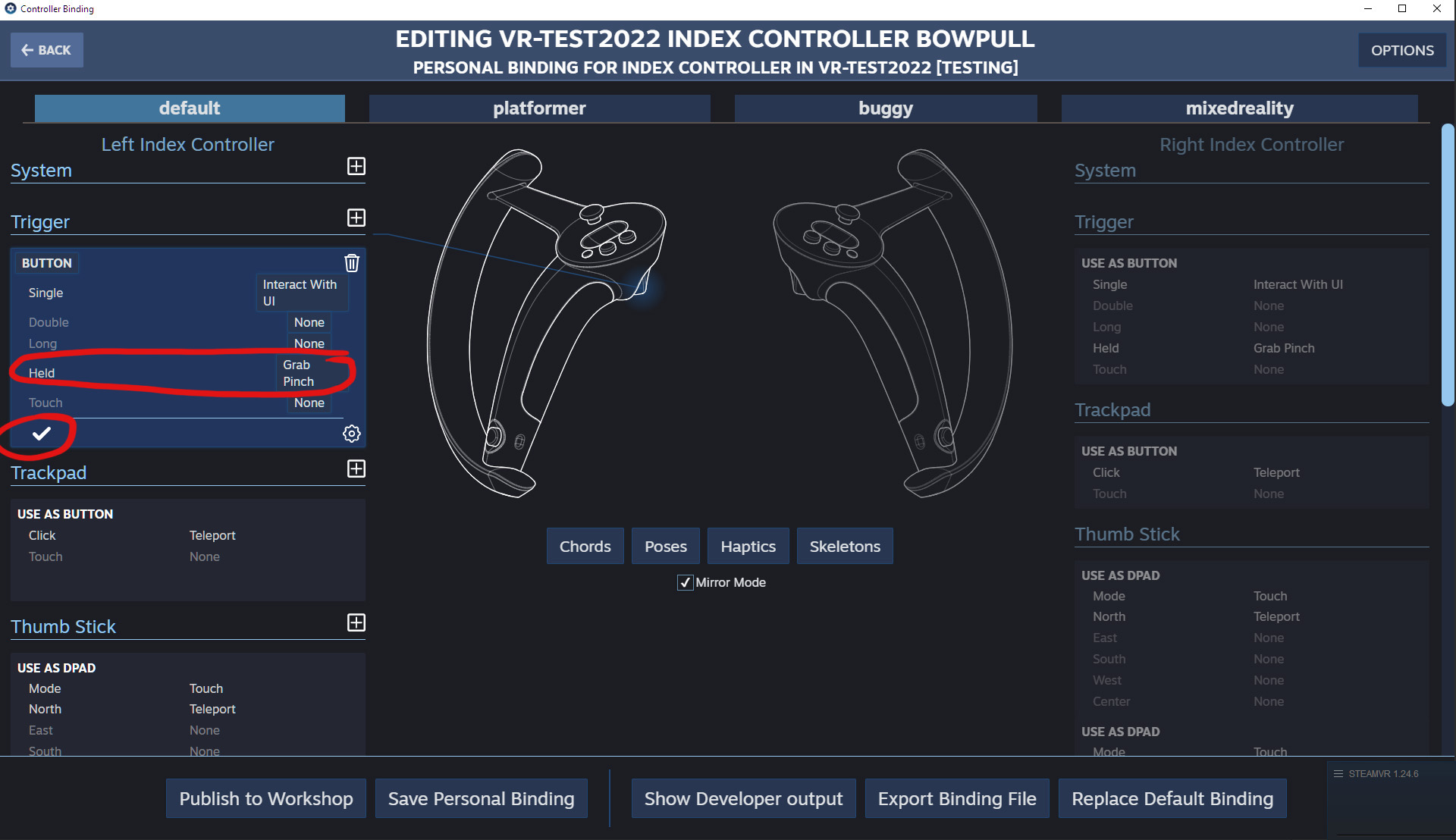Go back using the BACK button
The height and width of the screenshot is (840, 1456).
click(47, 50)
